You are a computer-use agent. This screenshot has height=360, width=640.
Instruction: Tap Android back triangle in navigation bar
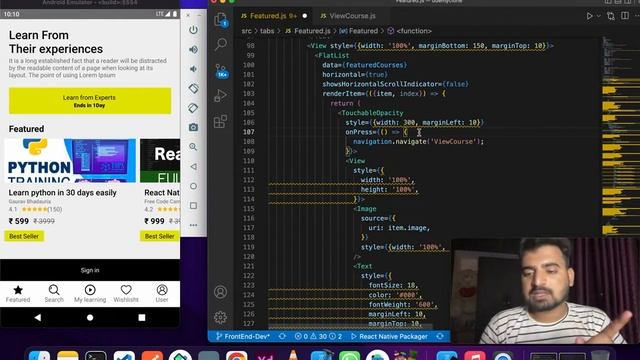[x=38, y=317]
